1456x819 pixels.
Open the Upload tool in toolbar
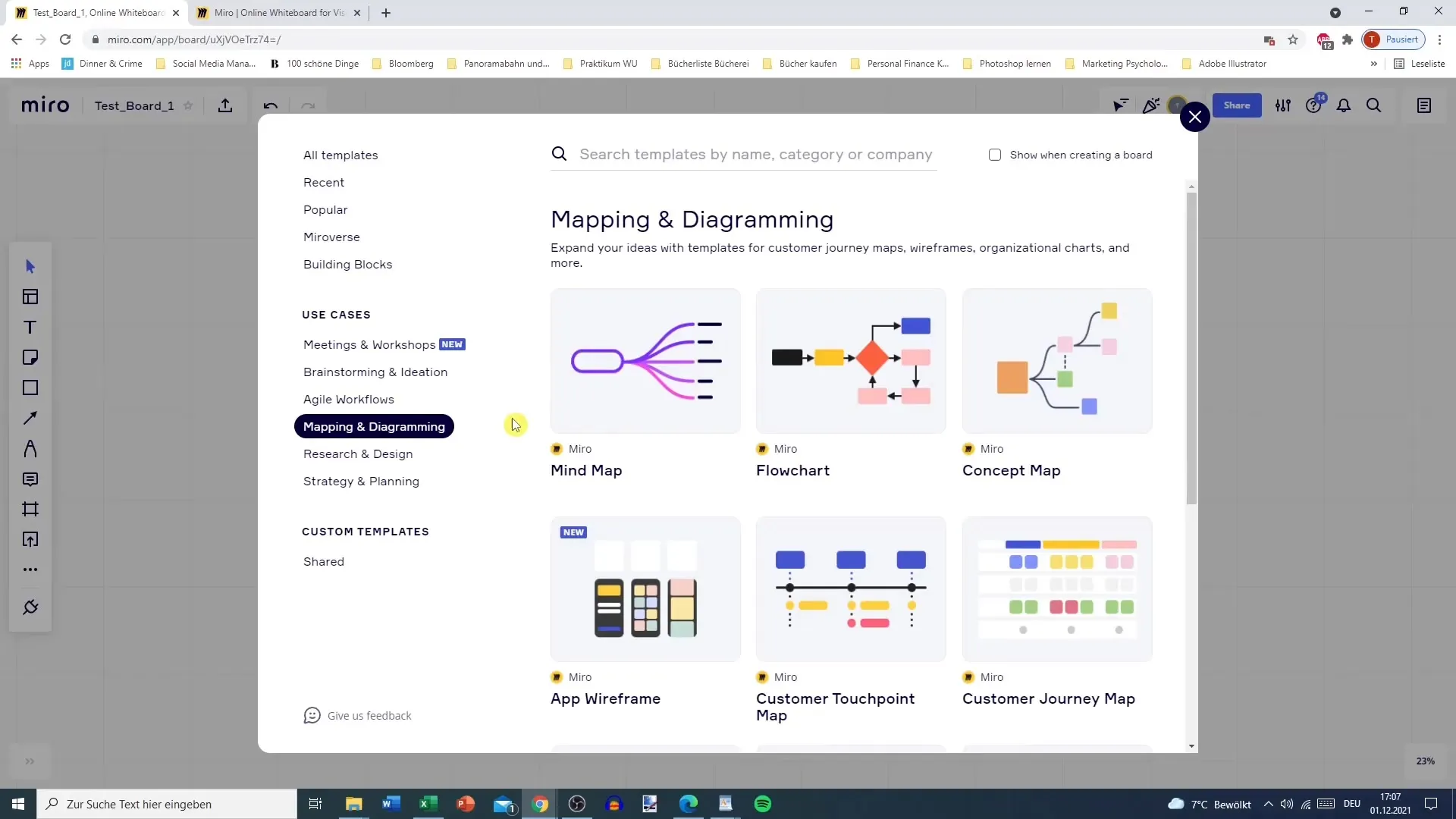click(30, 539)
